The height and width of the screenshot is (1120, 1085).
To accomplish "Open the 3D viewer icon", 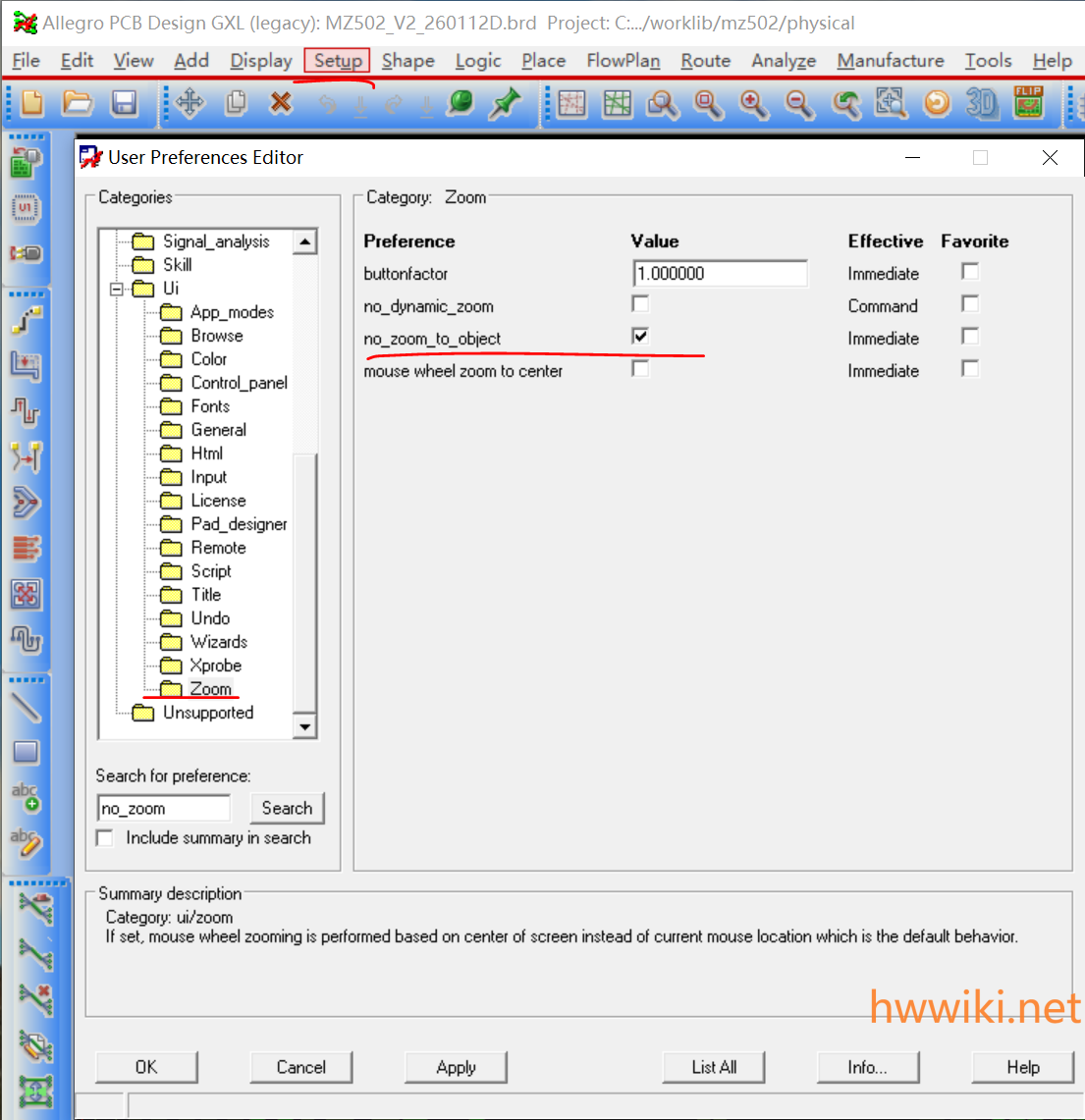I will 981,103.
